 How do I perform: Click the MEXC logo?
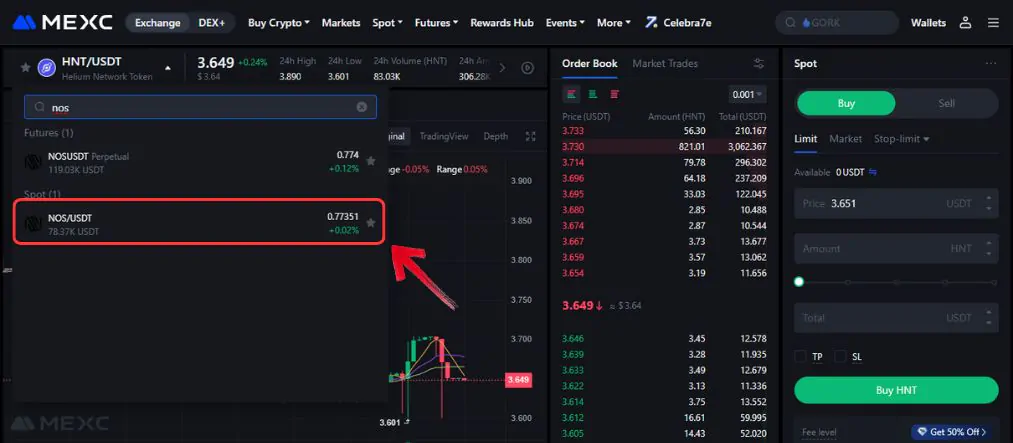63,23
